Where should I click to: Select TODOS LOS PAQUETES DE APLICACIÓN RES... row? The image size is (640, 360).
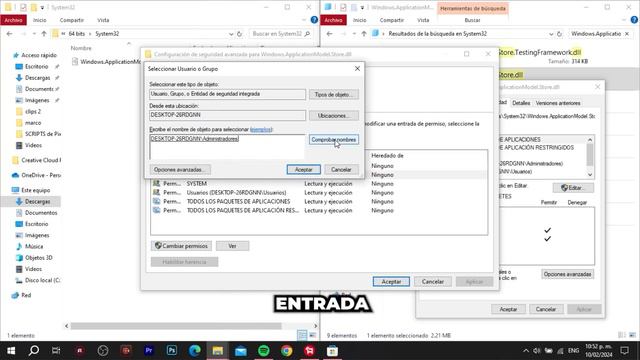319,211
